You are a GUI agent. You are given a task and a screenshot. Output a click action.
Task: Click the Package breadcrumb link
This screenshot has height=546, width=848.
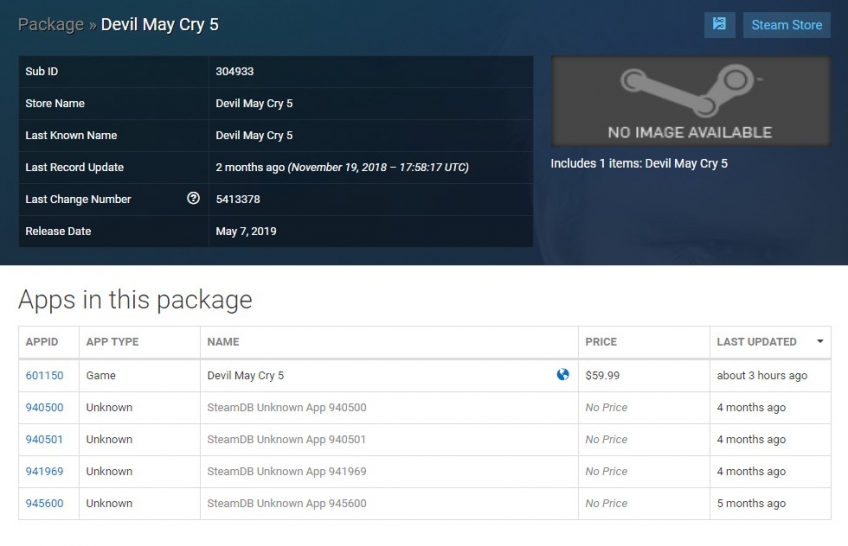click(x=51, y=24)
